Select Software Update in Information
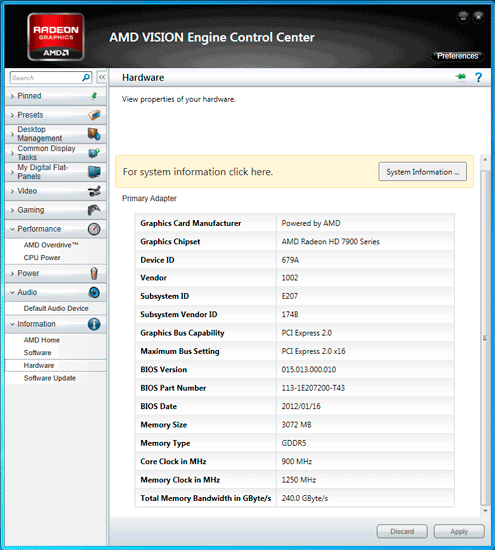Viewport: 495px width, 550px height. 49,378
